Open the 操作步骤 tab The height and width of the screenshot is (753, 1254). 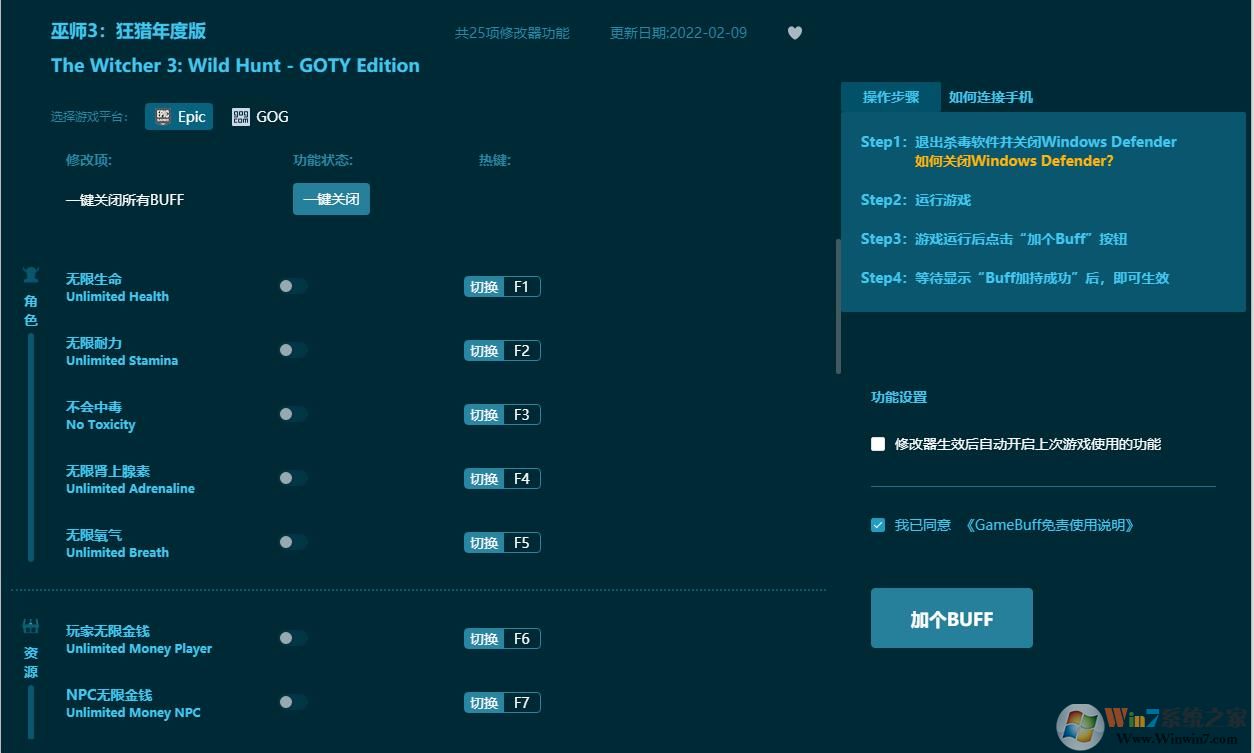tap(891, 97)
